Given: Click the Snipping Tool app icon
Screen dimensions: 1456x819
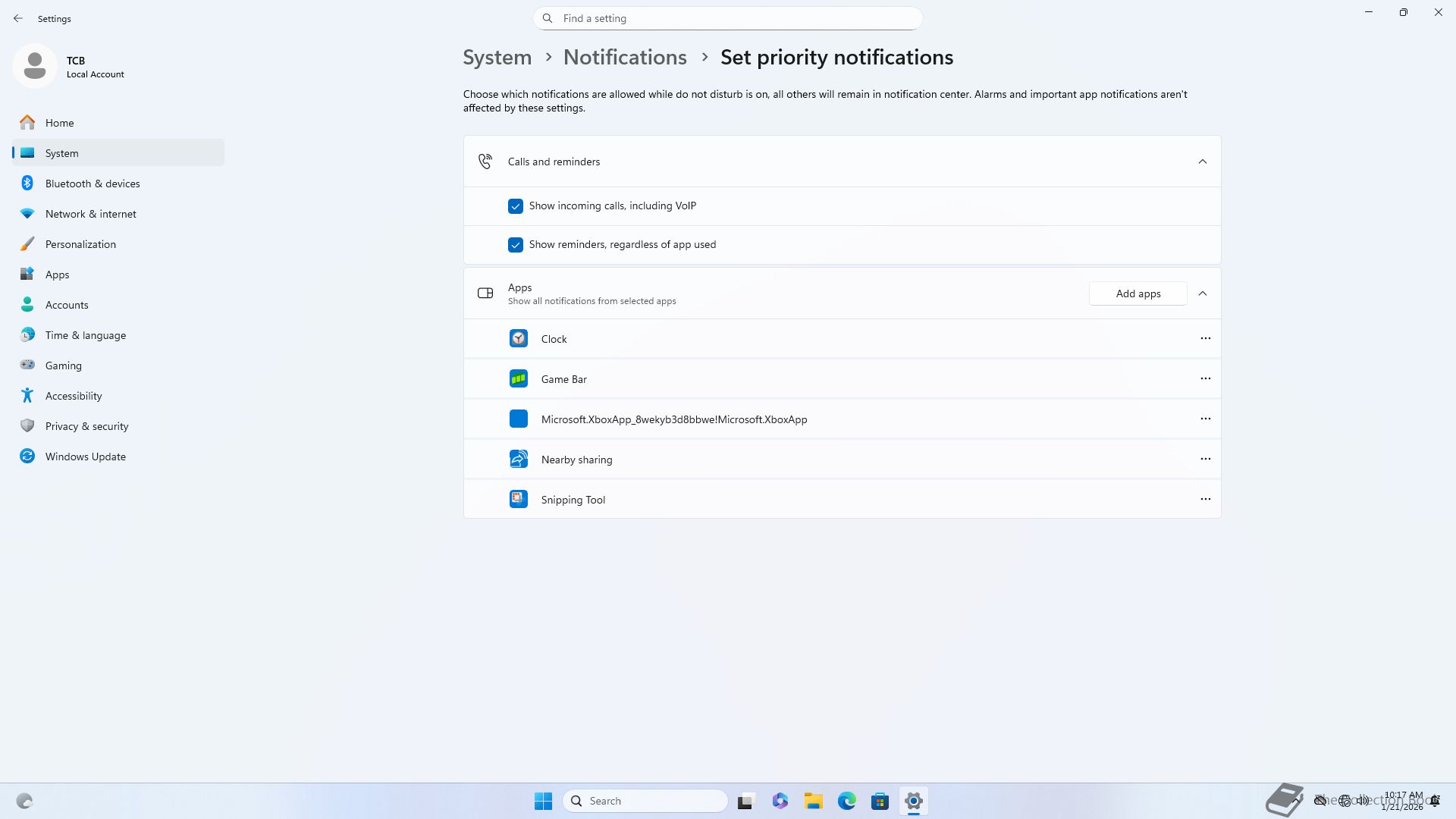Looking at the screenshot, I should click(x=518, y=499).
